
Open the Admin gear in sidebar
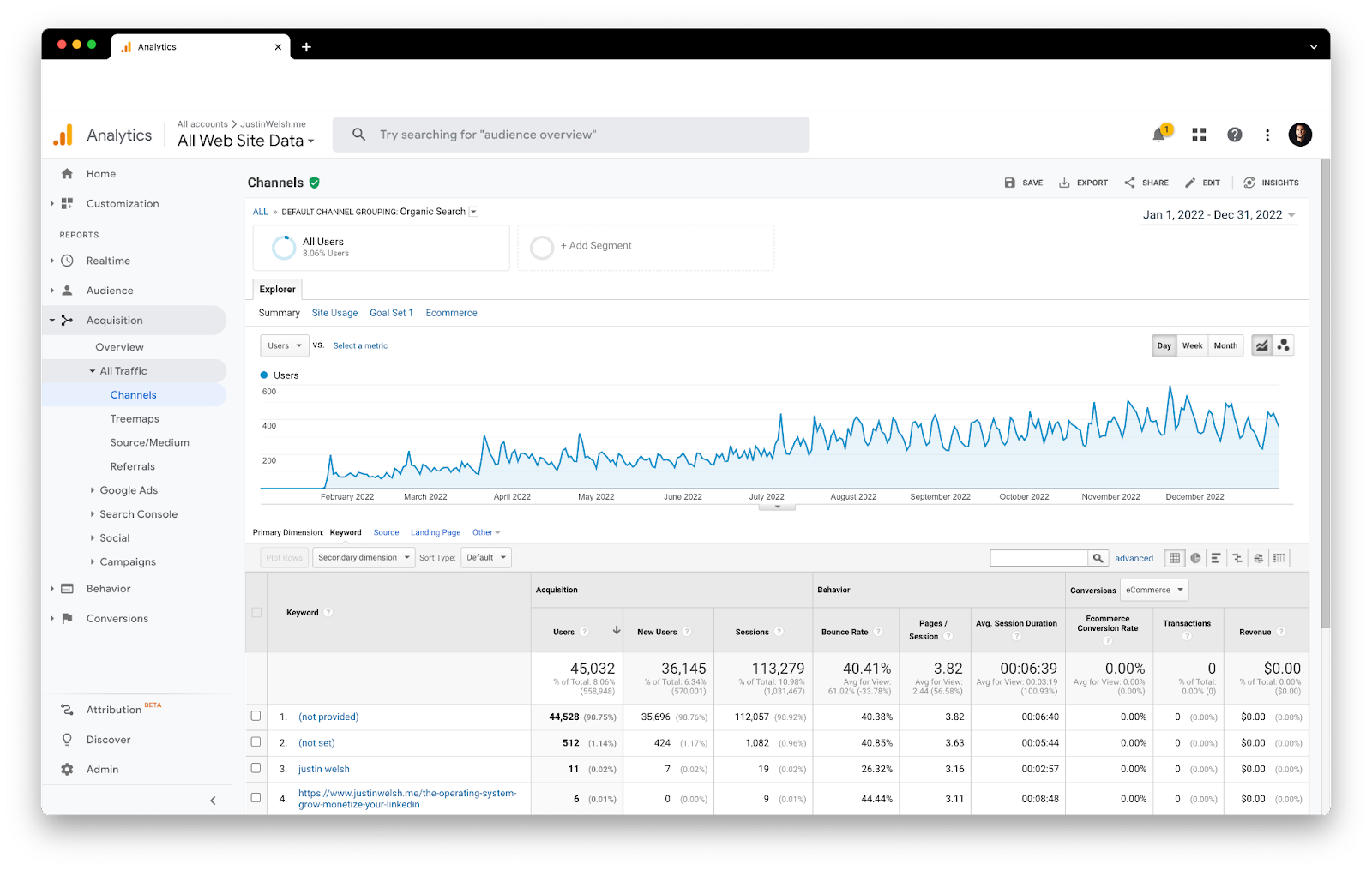68,769
